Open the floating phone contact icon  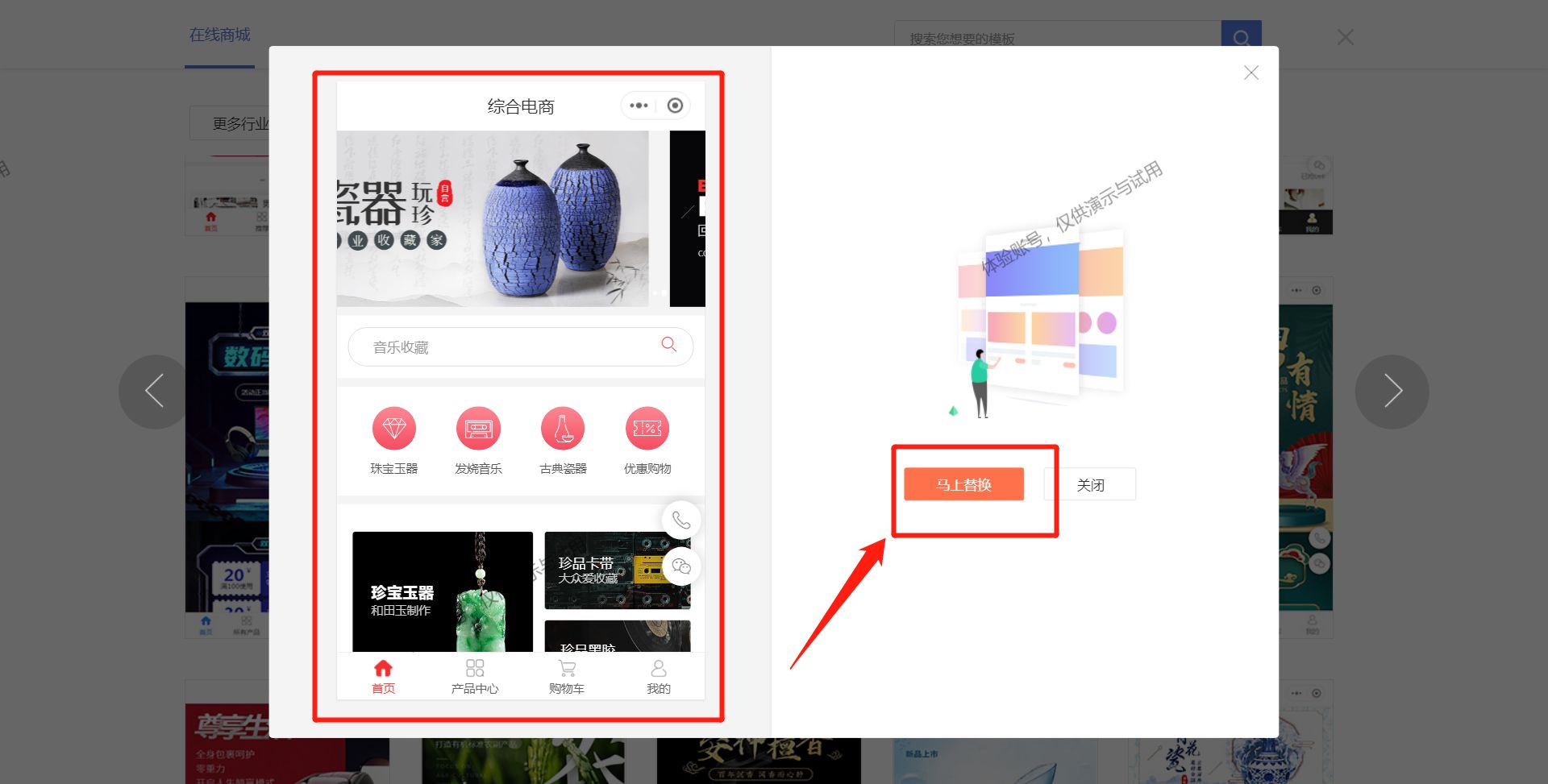pyautogui.click(x=681, y=520)
